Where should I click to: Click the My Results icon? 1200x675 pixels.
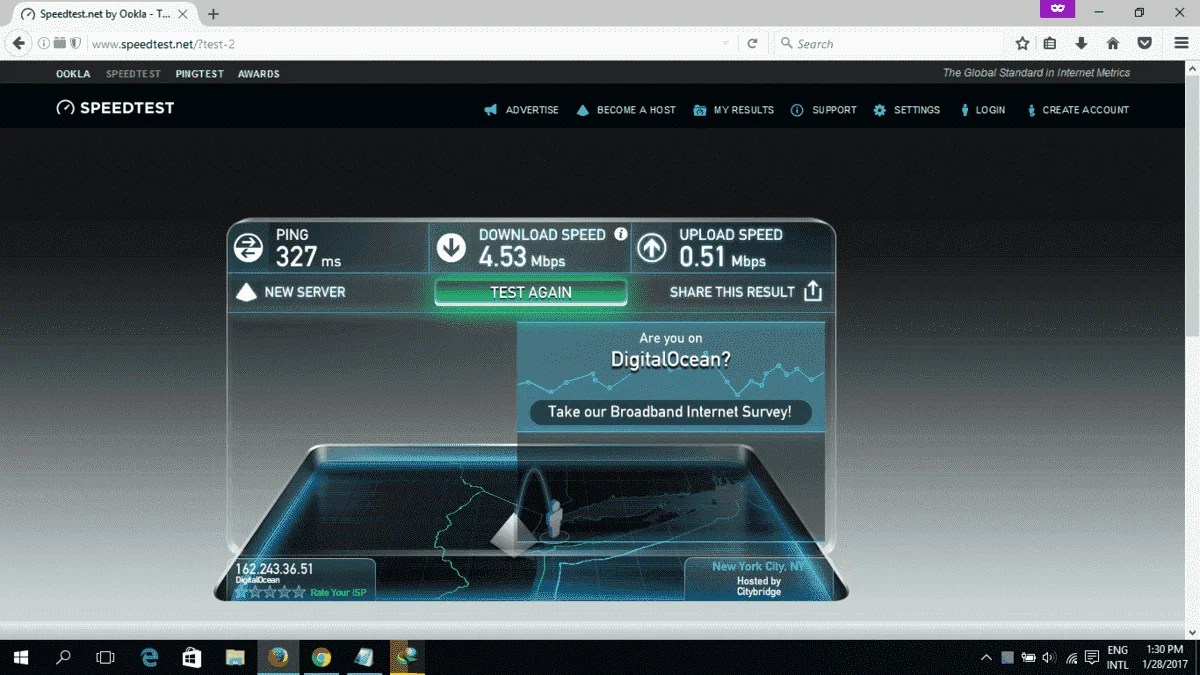(700, 110)
